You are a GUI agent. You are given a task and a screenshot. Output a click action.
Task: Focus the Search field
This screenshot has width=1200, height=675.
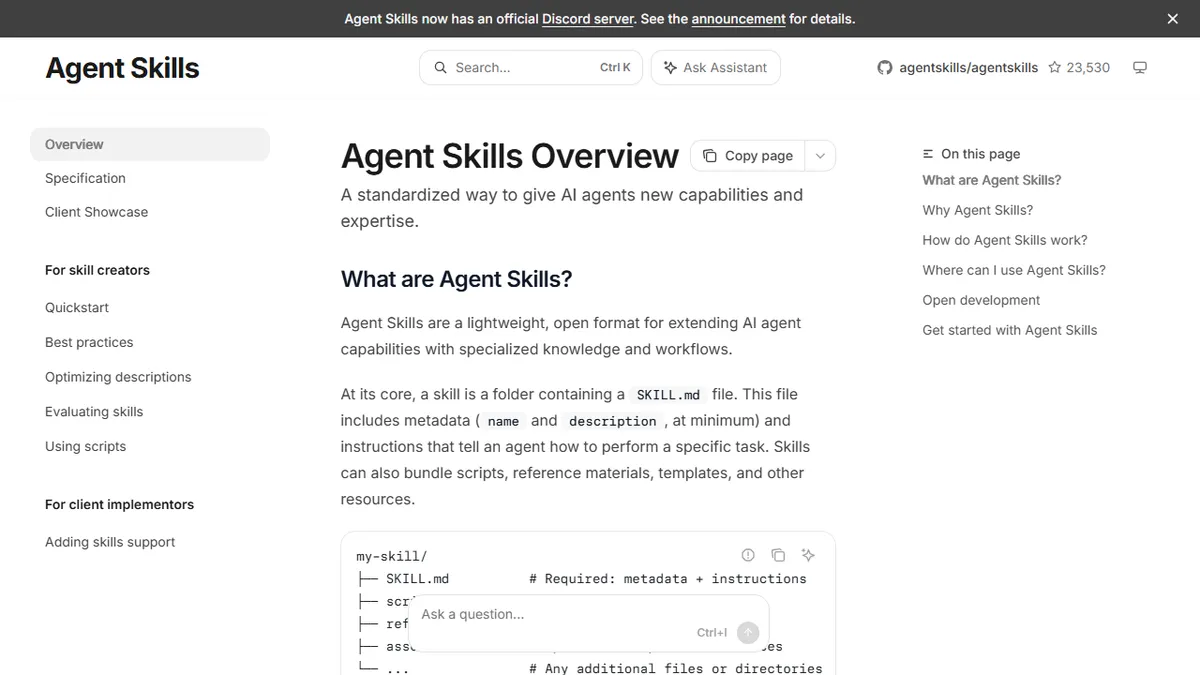point(530,68)
